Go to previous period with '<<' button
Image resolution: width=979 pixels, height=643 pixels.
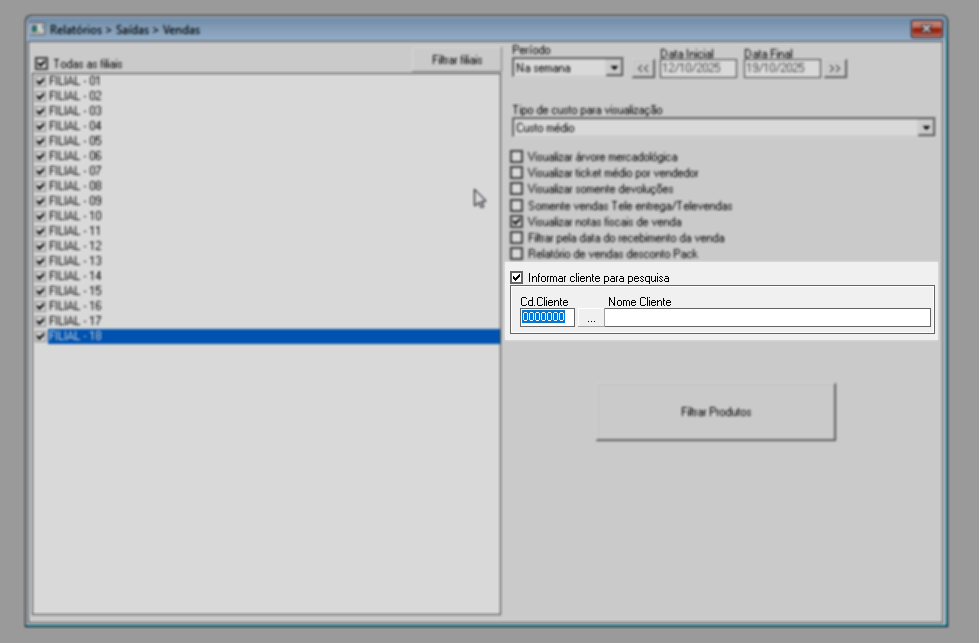coord(643,68)
